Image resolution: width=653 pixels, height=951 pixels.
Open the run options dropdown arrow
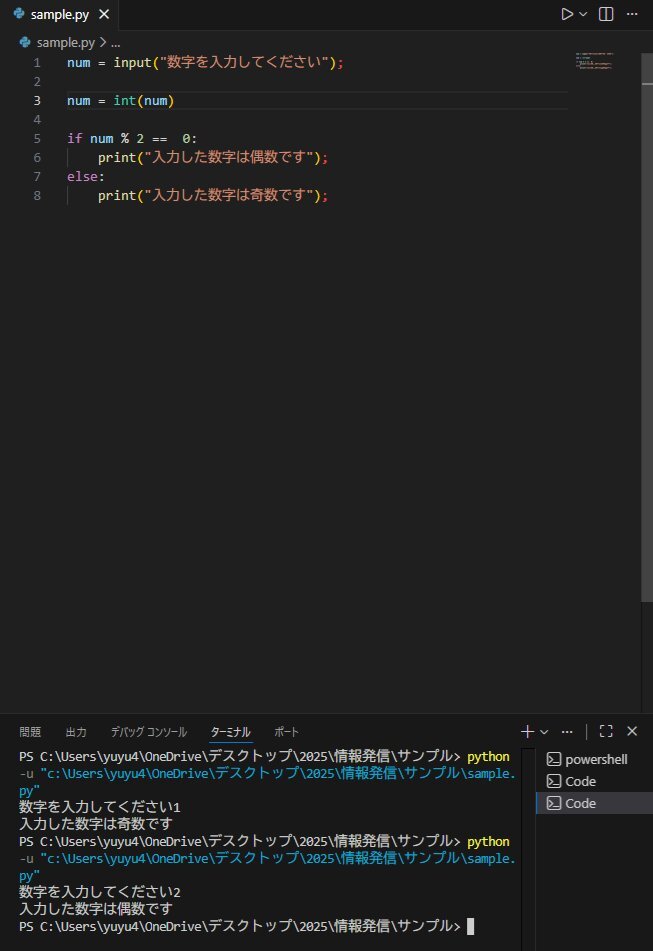pyautogui.click(x=583, y=14)
